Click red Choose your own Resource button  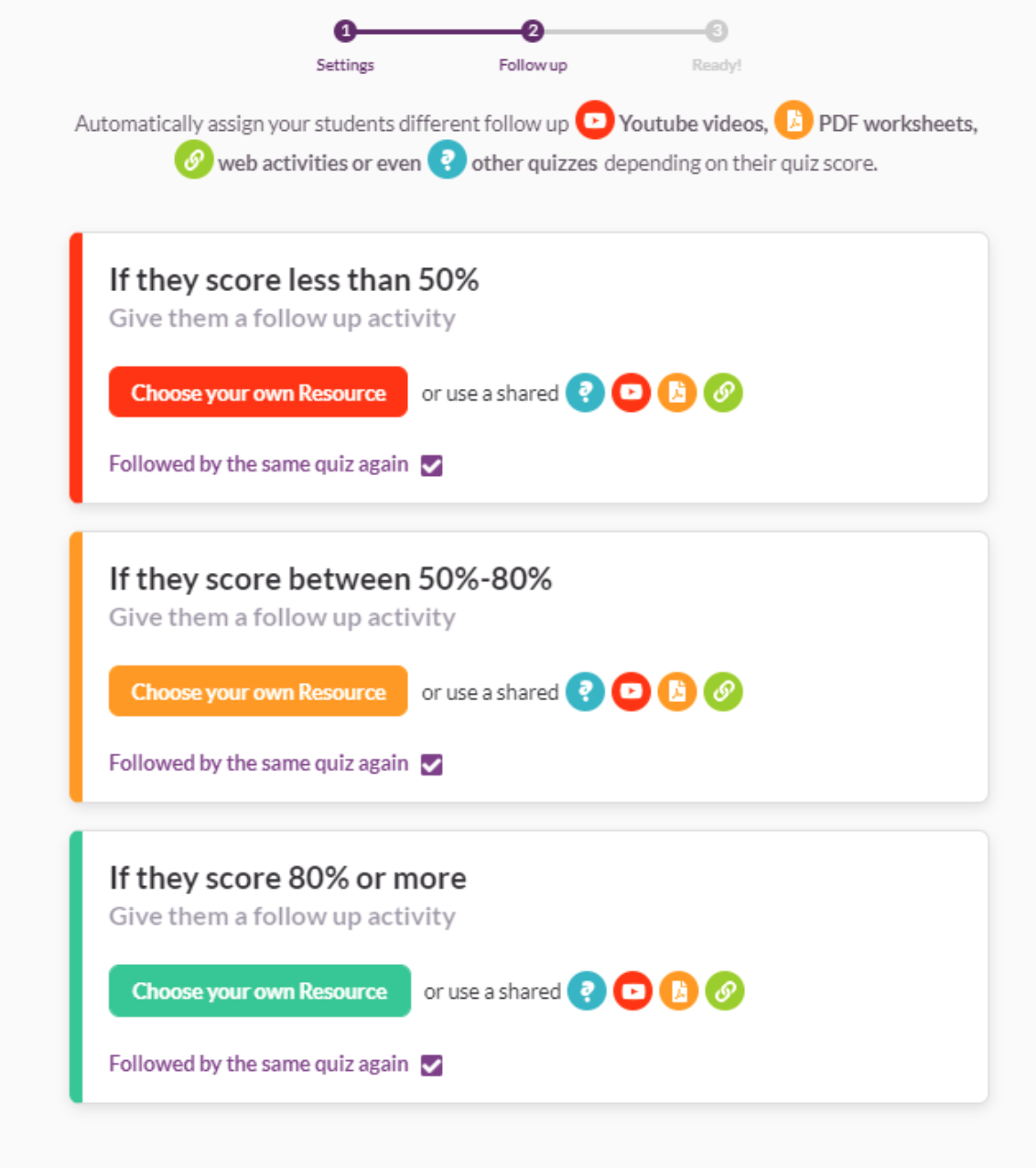tap(258, 393)
